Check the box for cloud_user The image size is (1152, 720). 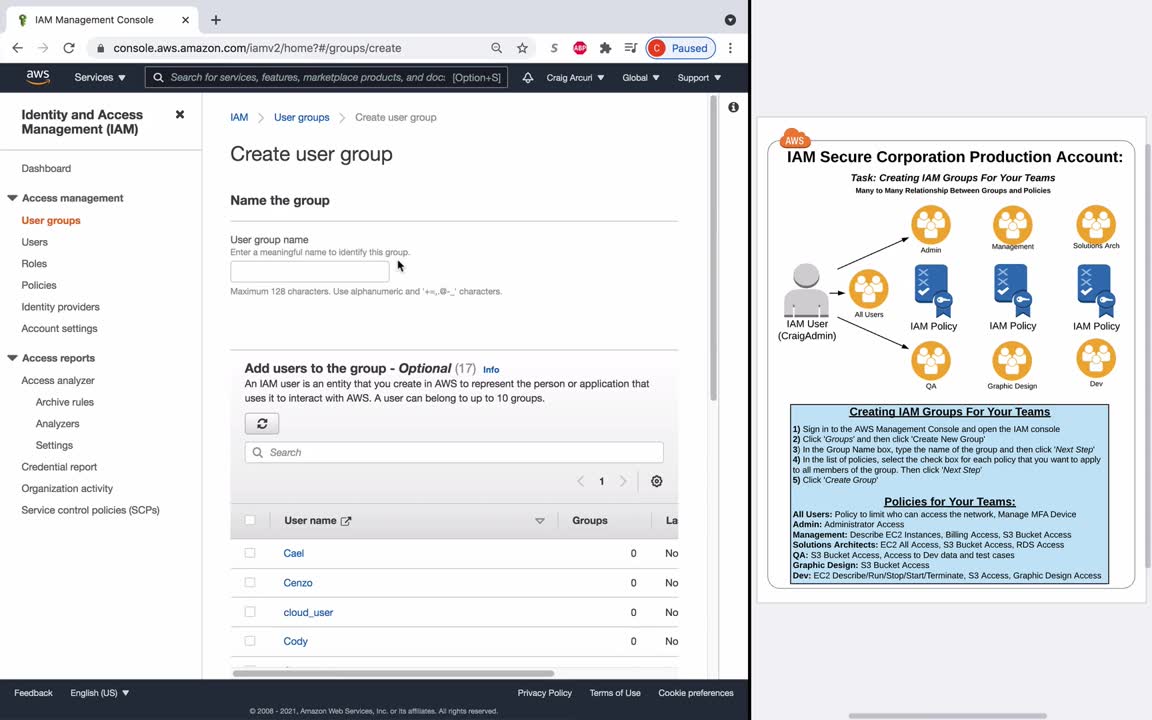pyautogui.click(x=250, y=612)
